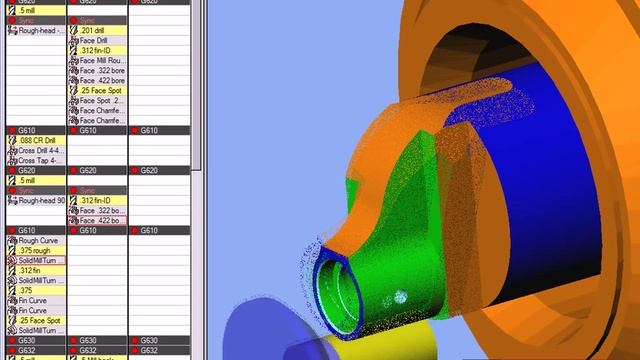Select Face Chamfe... row directly under Face Spot .2...
Screen dimensions: 640x360
click(x=97, y=111)
